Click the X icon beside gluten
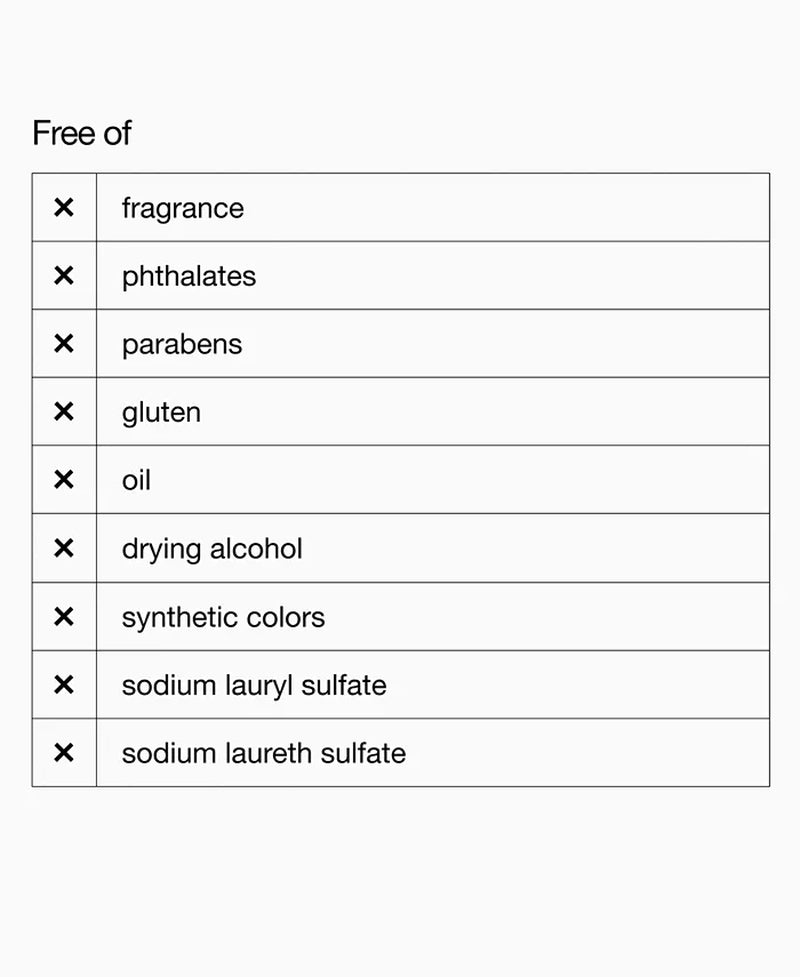 pyautogui.click(x=63, y=412)
